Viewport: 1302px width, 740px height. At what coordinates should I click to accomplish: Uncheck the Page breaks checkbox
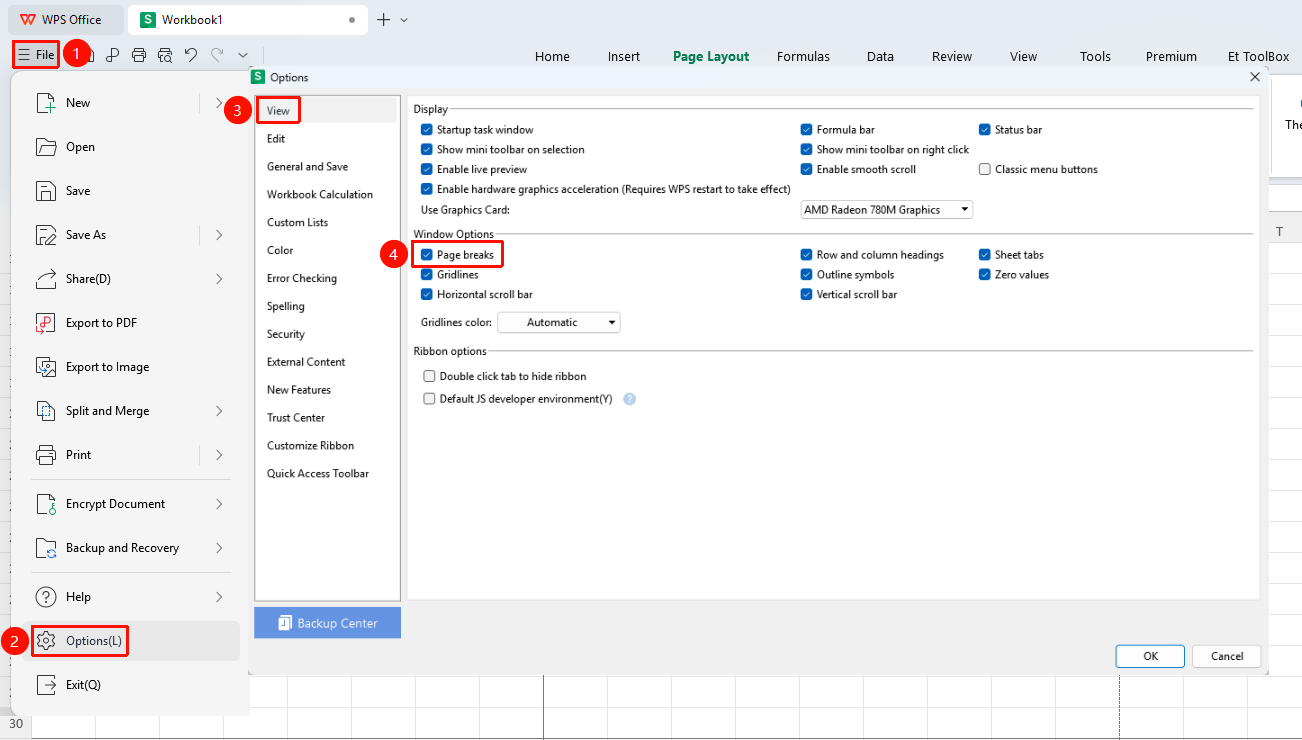click(x=427, y=255)
